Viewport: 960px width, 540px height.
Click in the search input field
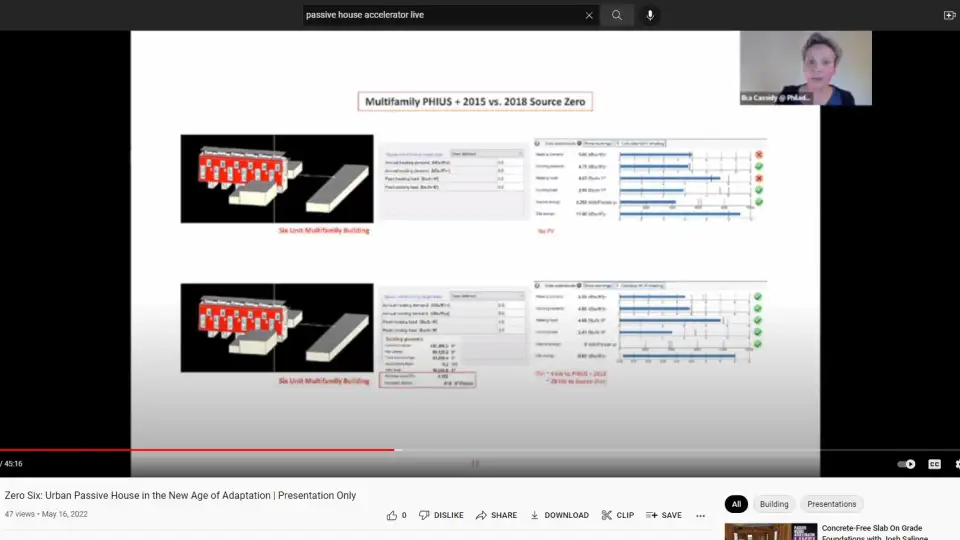pos(440,15)
